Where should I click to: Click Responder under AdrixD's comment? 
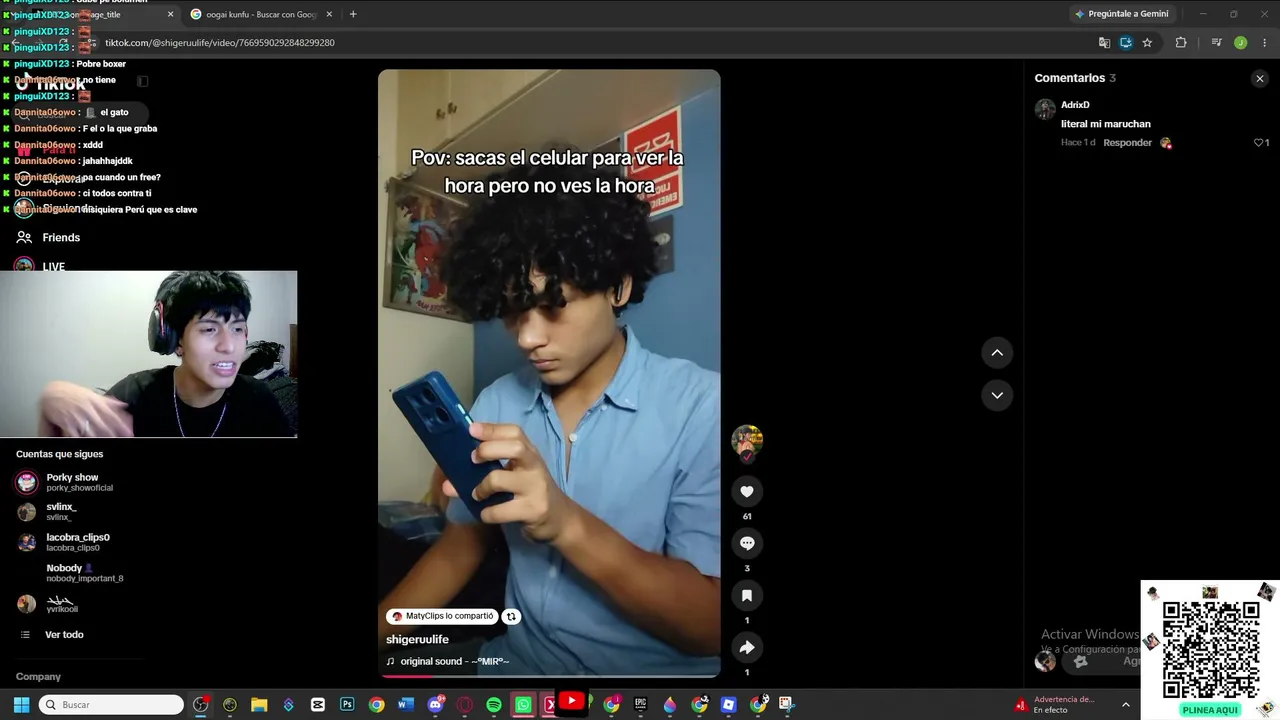click(x=1127, y=143)
